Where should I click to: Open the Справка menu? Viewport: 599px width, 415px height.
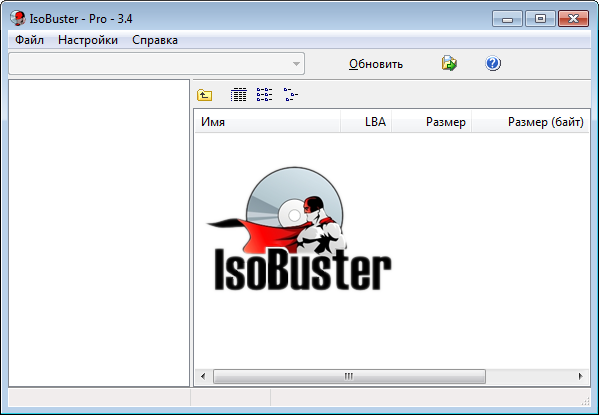tap(155, 40)
